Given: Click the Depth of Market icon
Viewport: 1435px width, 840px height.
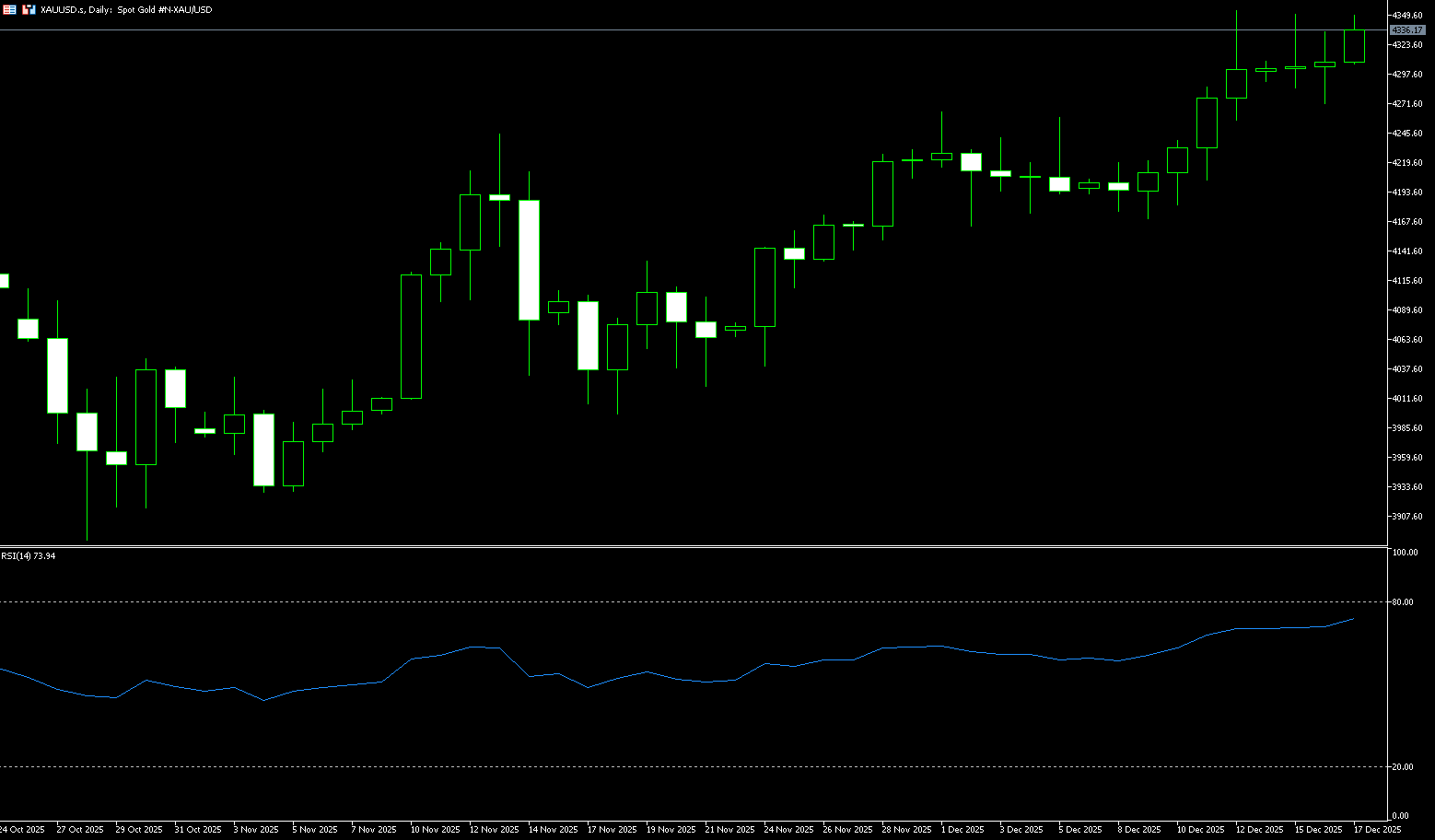Looking at the screenshot, I should tap(29, 9).
